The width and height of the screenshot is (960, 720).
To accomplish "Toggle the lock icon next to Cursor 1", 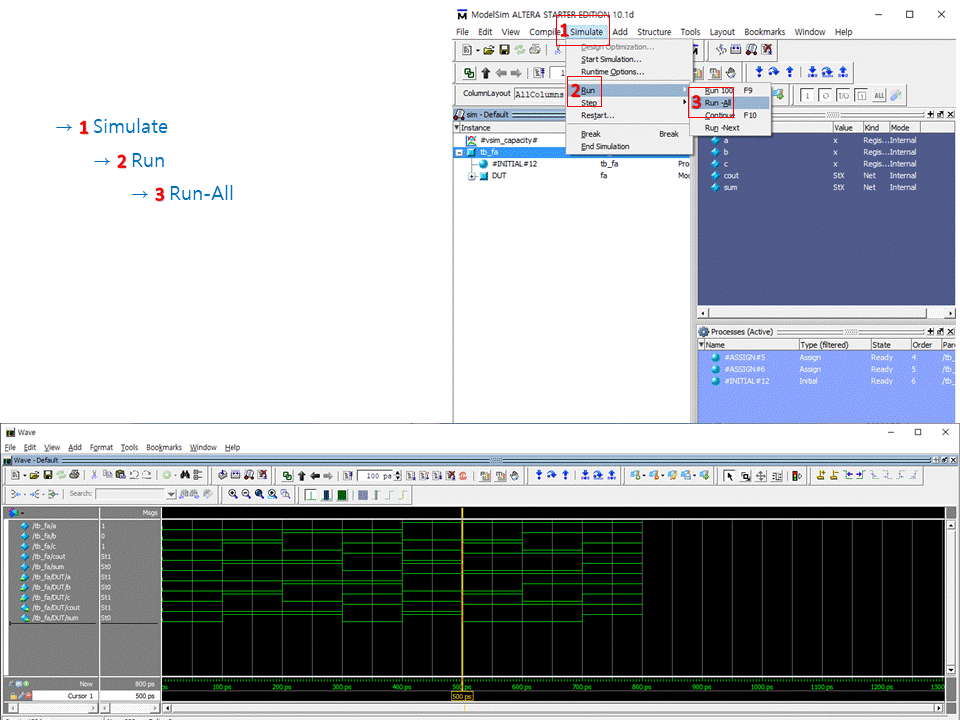I will pyautogui.click(x=13, y=696).
